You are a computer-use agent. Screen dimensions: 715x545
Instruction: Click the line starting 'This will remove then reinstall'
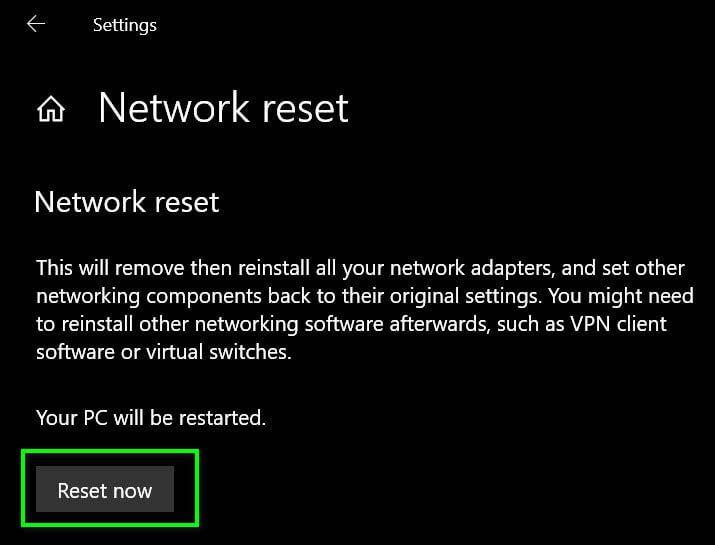pyautogui.click(x=360, y=268)
